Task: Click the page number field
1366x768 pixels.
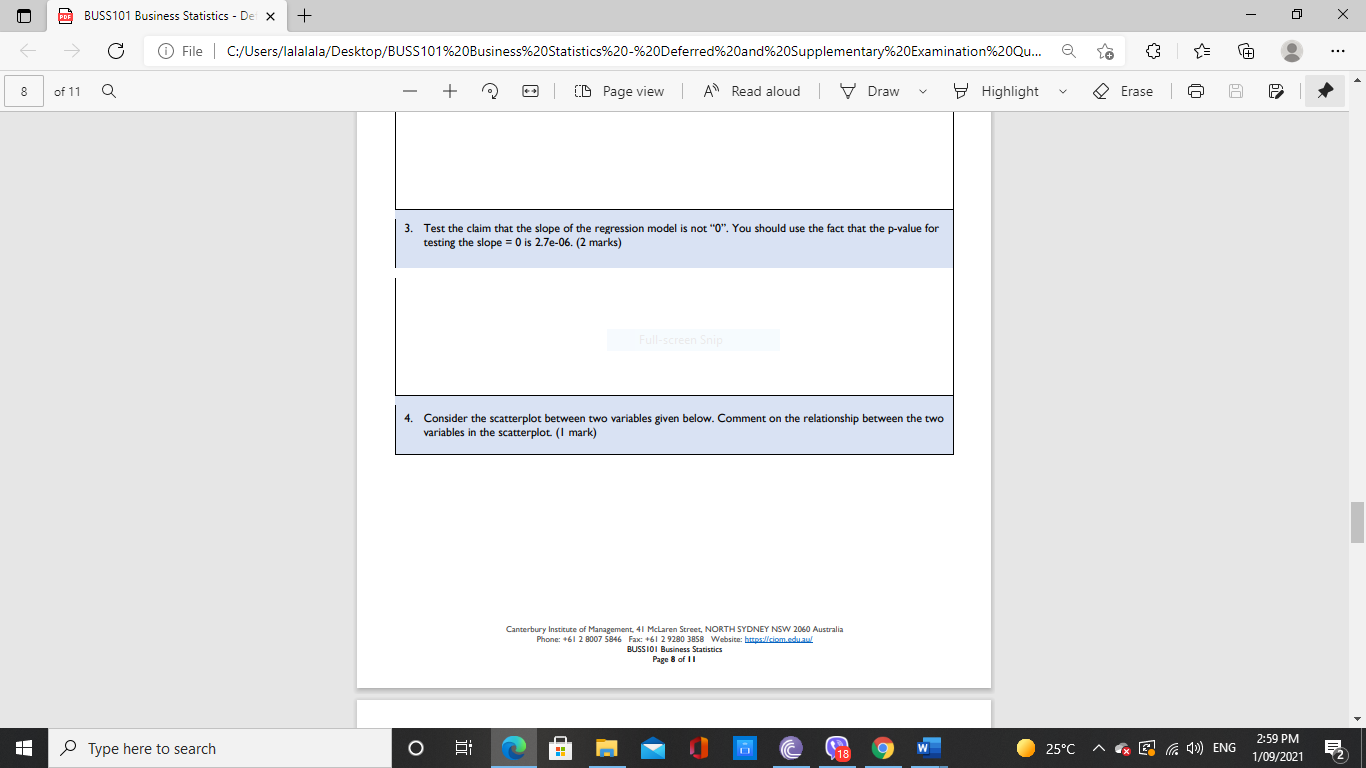Action: click(22, 90)
